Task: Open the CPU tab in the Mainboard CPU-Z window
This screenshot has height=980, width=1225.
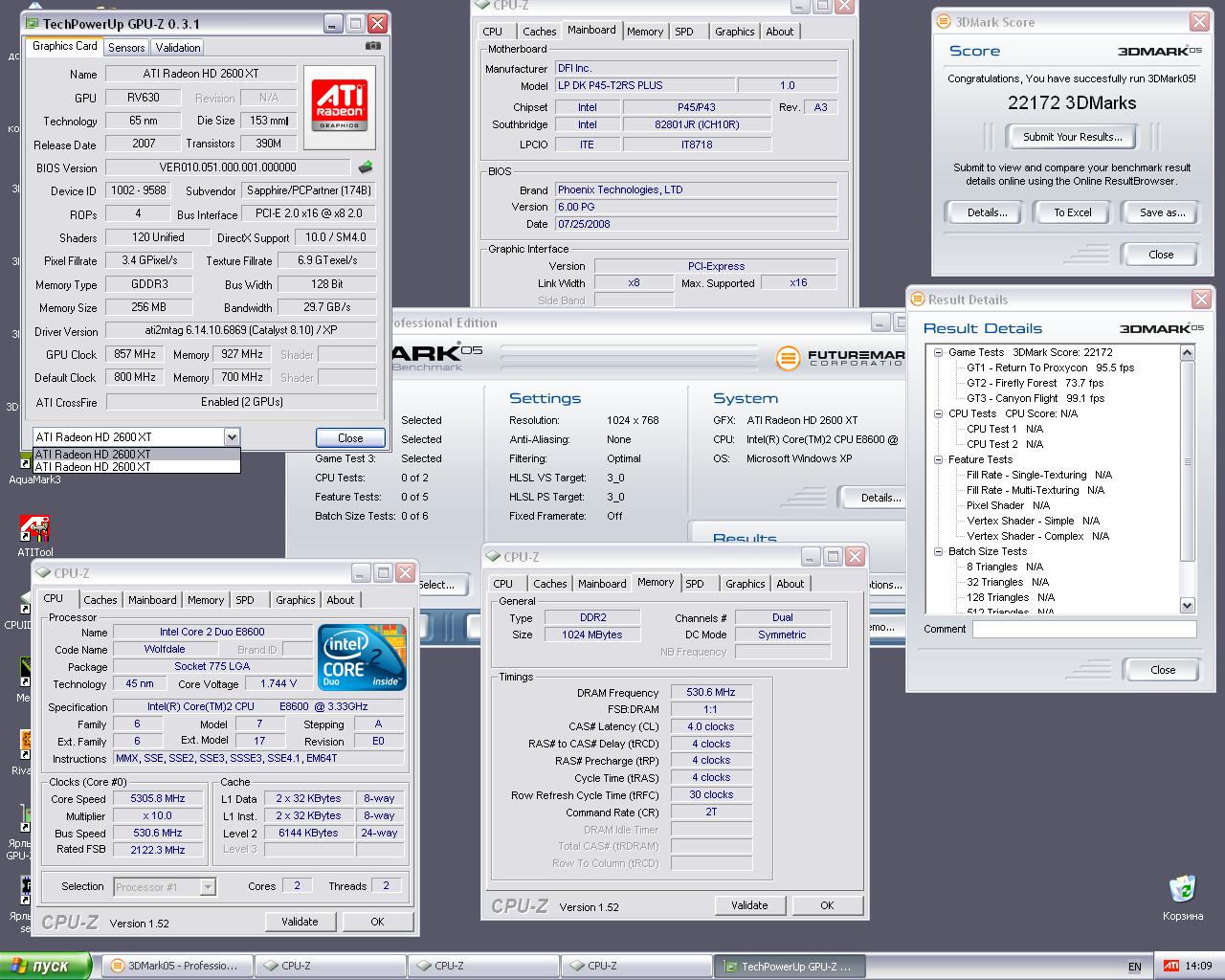Action: (x=493, y=32)
